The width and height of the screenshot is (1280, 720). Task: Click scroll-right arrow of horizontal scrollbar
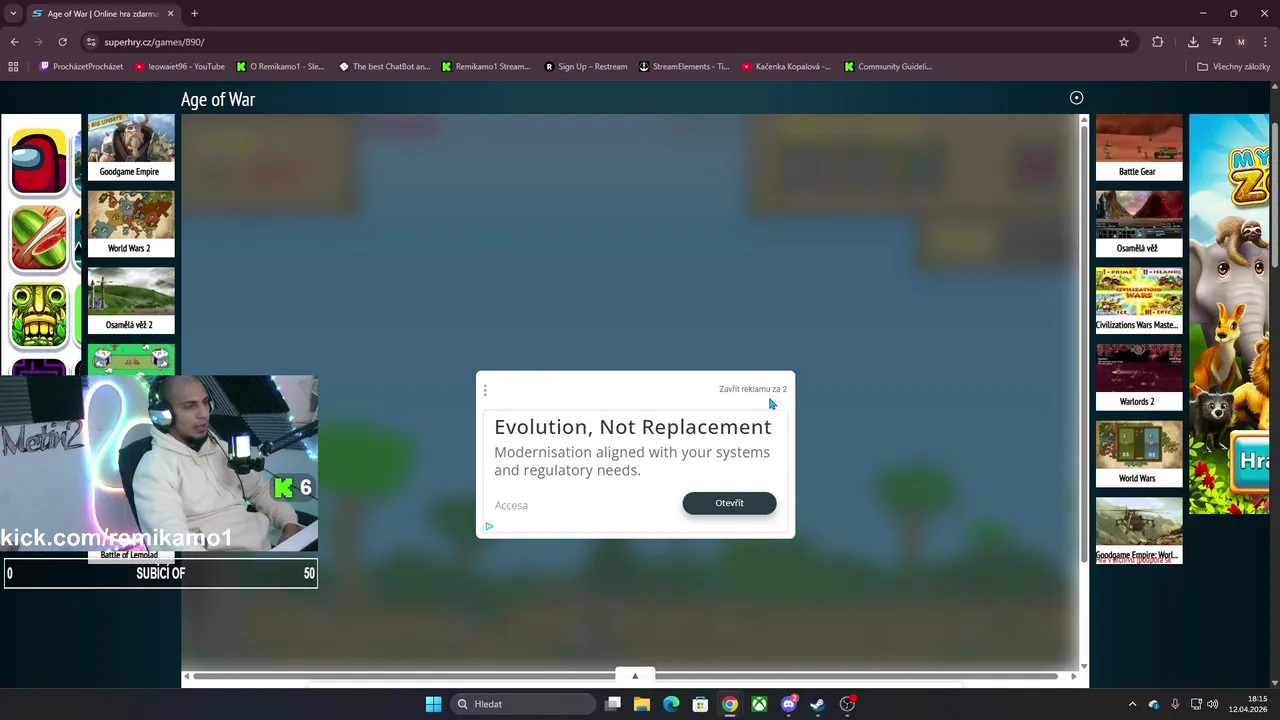1073,677
